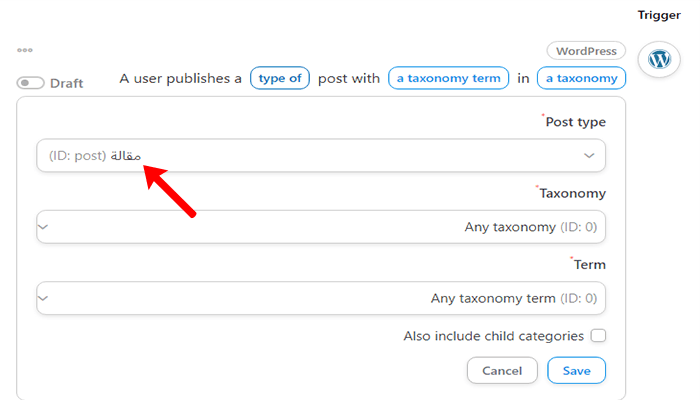Toggle the Draft switch on
The height and width of the screenshot is (400, 700).
point(31,83)
